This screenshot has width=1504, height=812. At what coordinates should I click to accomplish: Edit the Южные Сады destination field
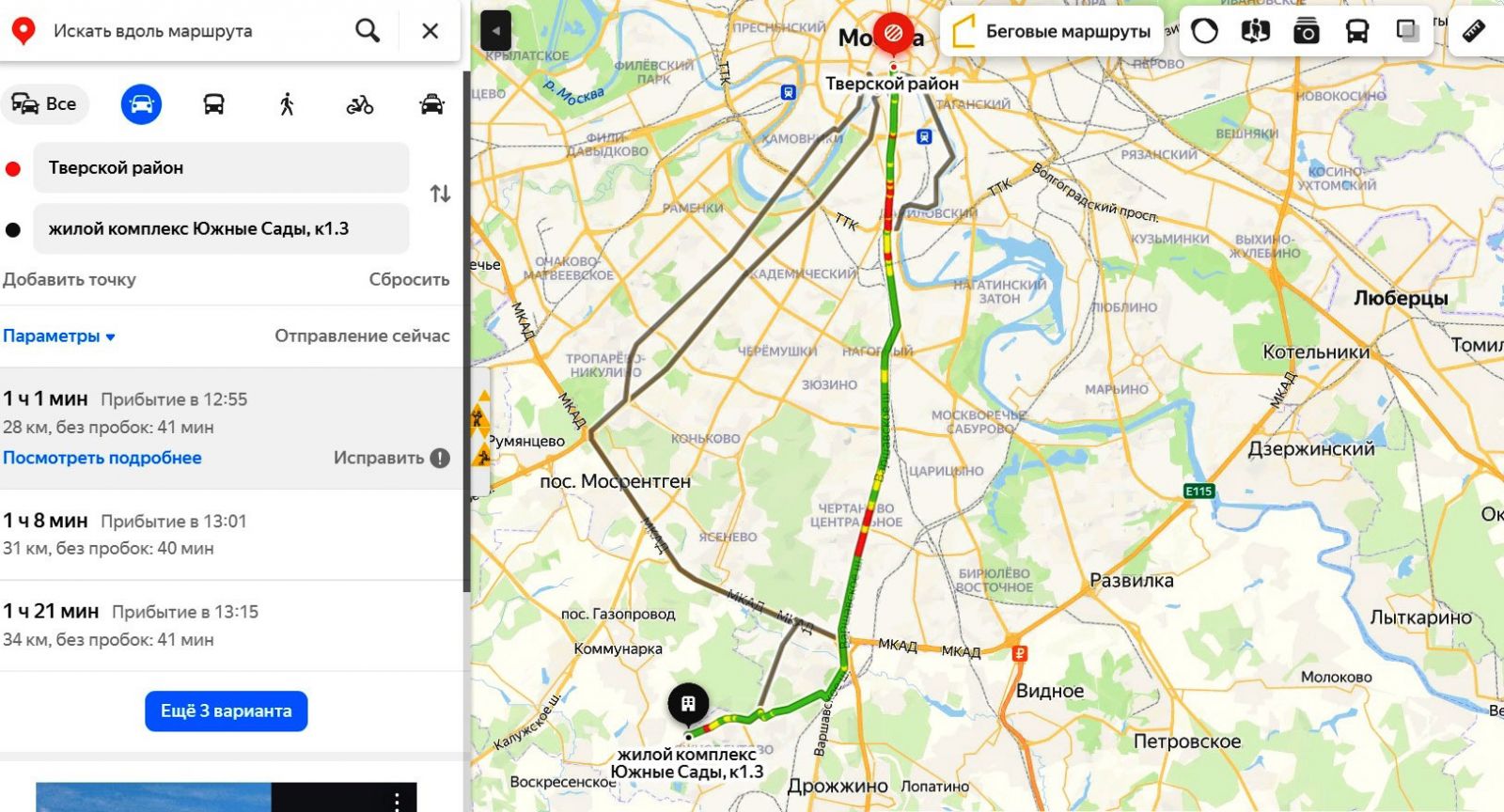(x=221, y=228)
